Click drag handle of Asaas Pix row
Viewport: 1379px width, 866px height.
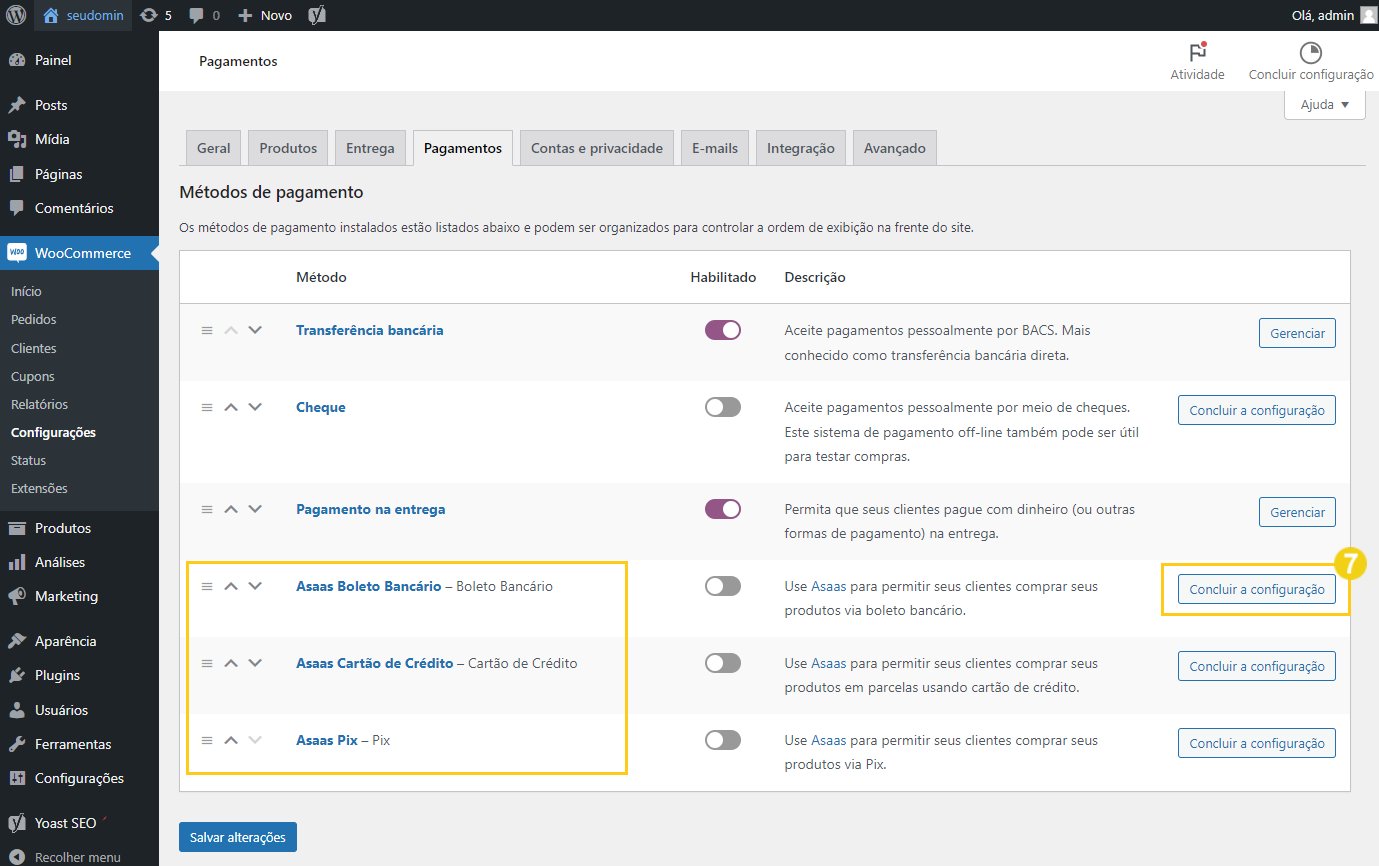pos(207,740)
